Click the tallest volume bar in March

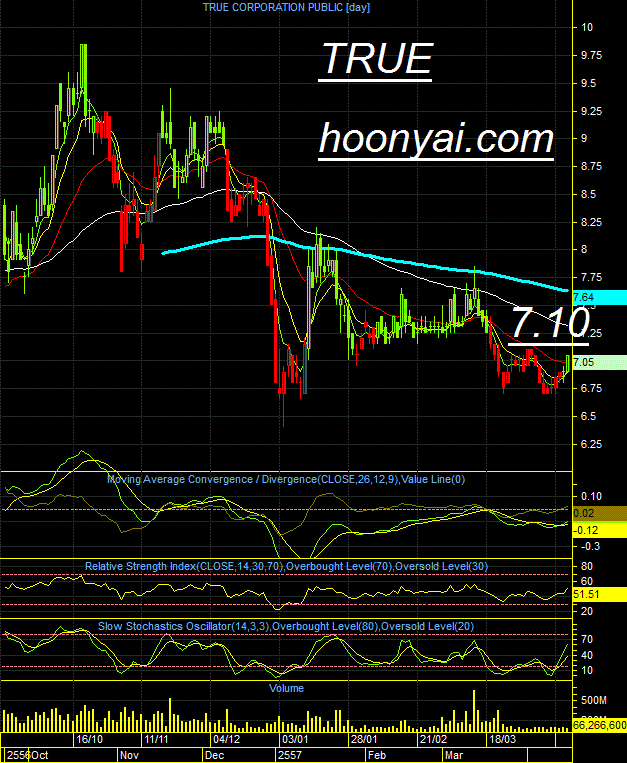click(x=474, y=711)
